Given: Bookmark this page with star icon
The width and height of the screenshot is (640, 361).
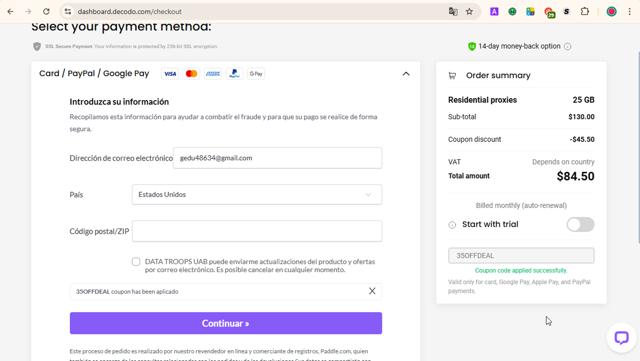Looking at the screenshot, I should click(x=469, y=11).
